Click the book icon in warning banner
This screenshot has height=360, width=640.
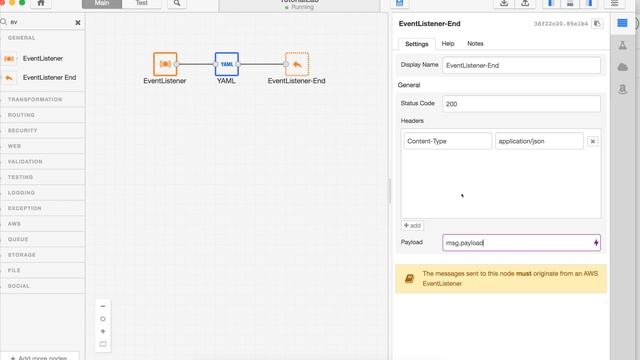409,279
